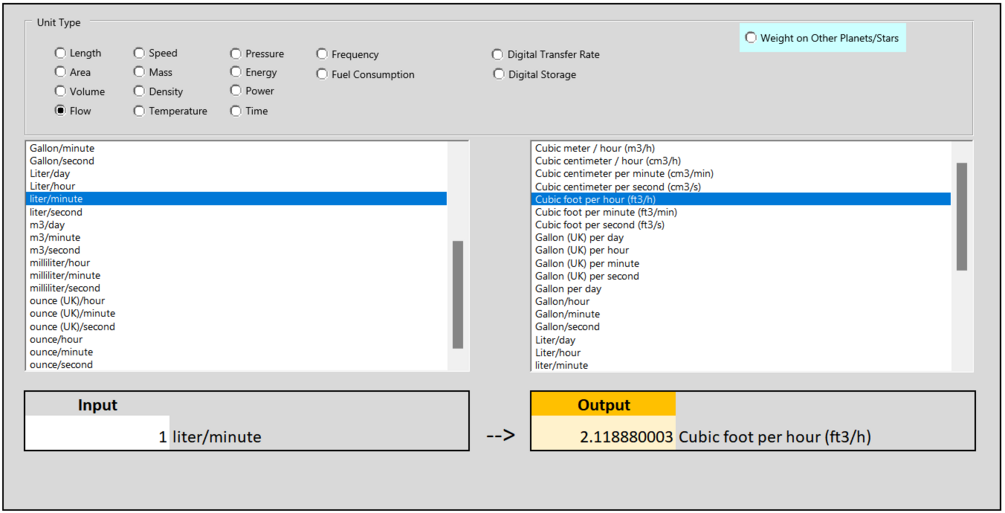Viewport: 1005px width, 513px height.
Task: Select Cubic meter / hour (m3/h) output unit
Action: pyautogui.click(x=741, y=148)
